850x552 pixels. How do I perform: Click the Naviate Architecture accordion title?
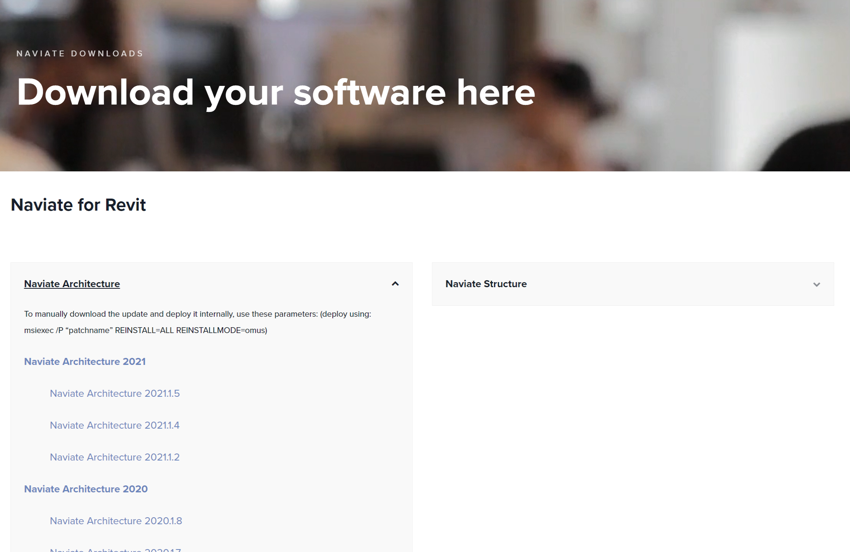point(72,284)
